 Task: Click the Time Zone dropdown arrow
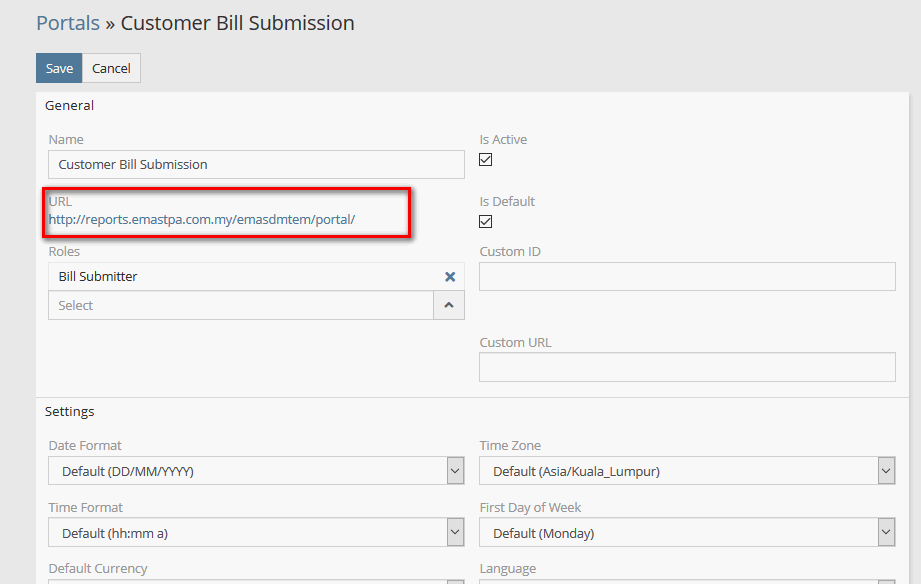pyautogui.click(x=886, y=471)
